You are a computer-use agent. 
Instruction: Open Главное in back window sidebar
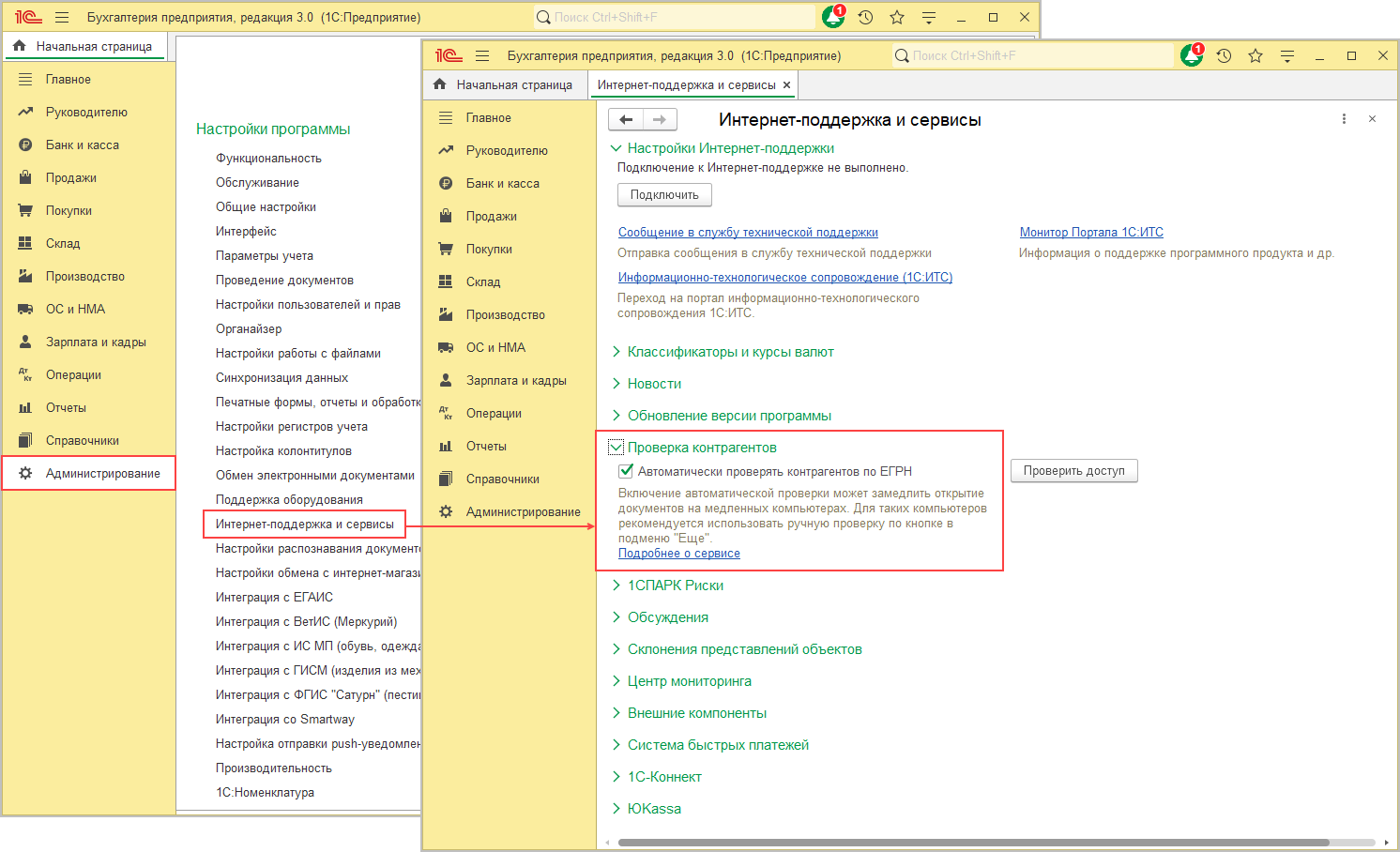tap(68, 80)
